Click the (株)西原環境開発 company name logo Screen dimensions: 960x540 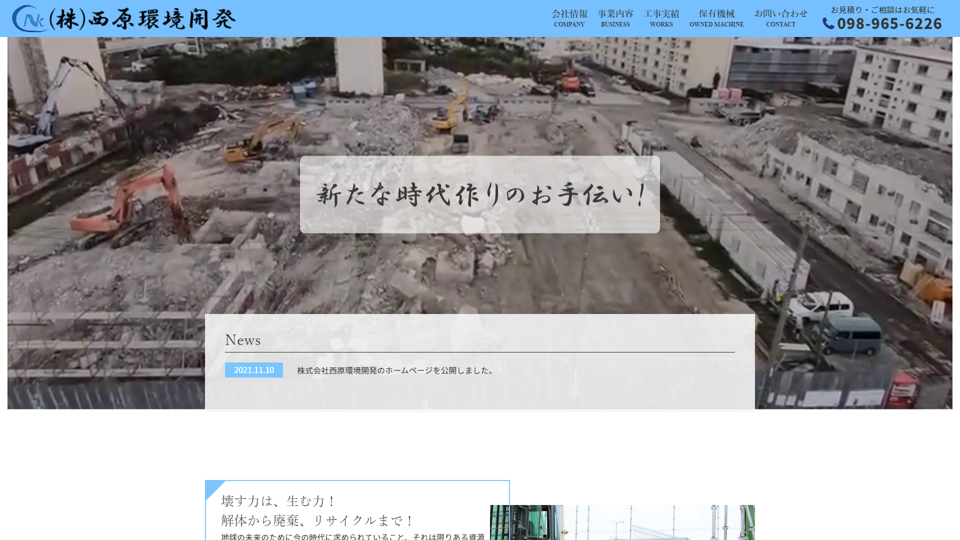[142, 19]
